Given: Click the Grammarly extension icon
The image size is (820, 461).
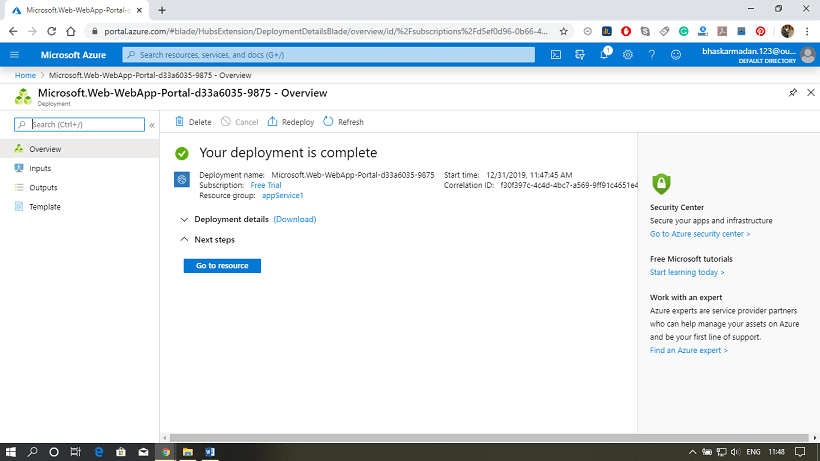Looking at the screenshot, I should (x=684, y=31).
